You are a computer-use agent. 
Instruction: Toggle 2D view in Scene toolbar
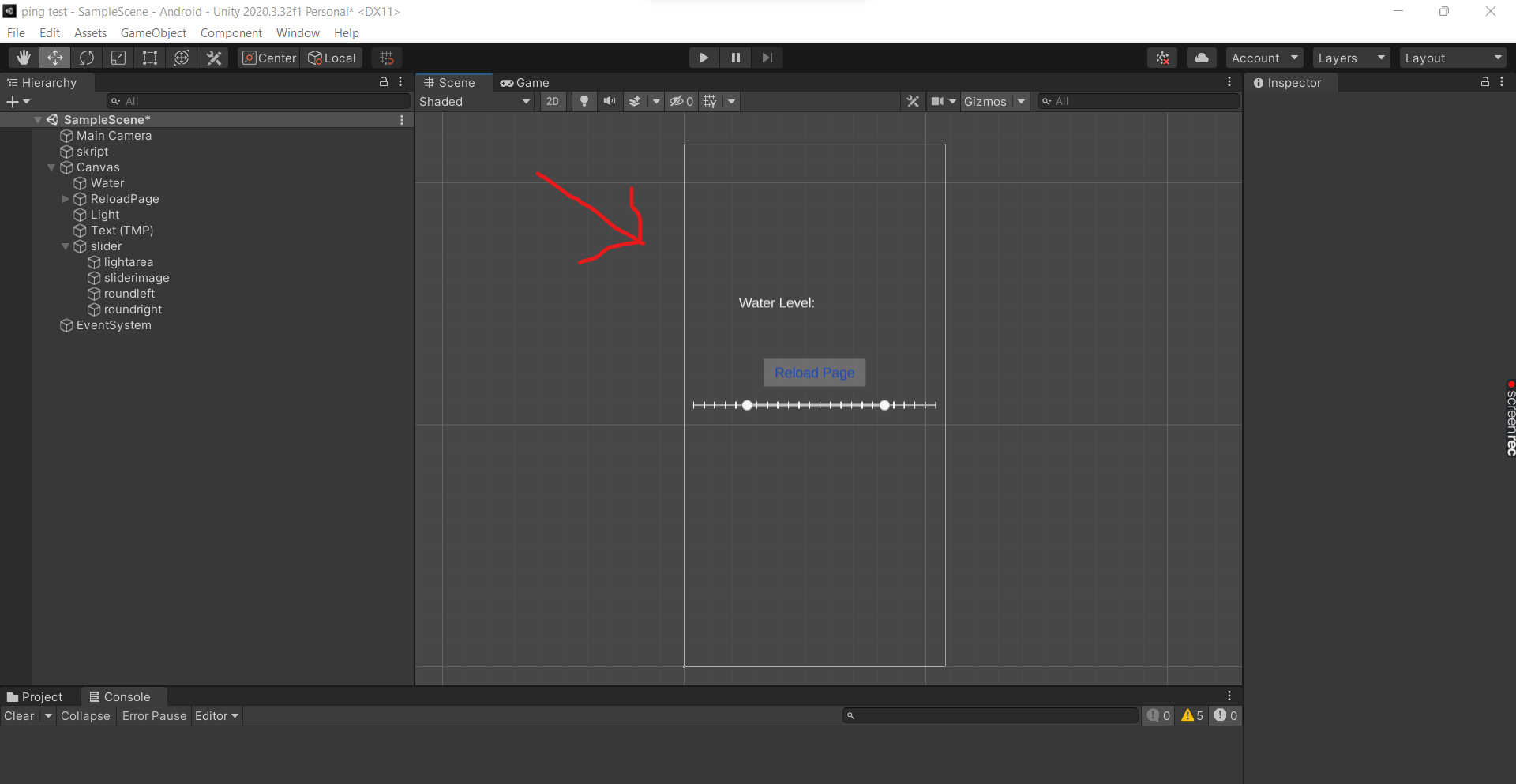[x=553, y=101]
